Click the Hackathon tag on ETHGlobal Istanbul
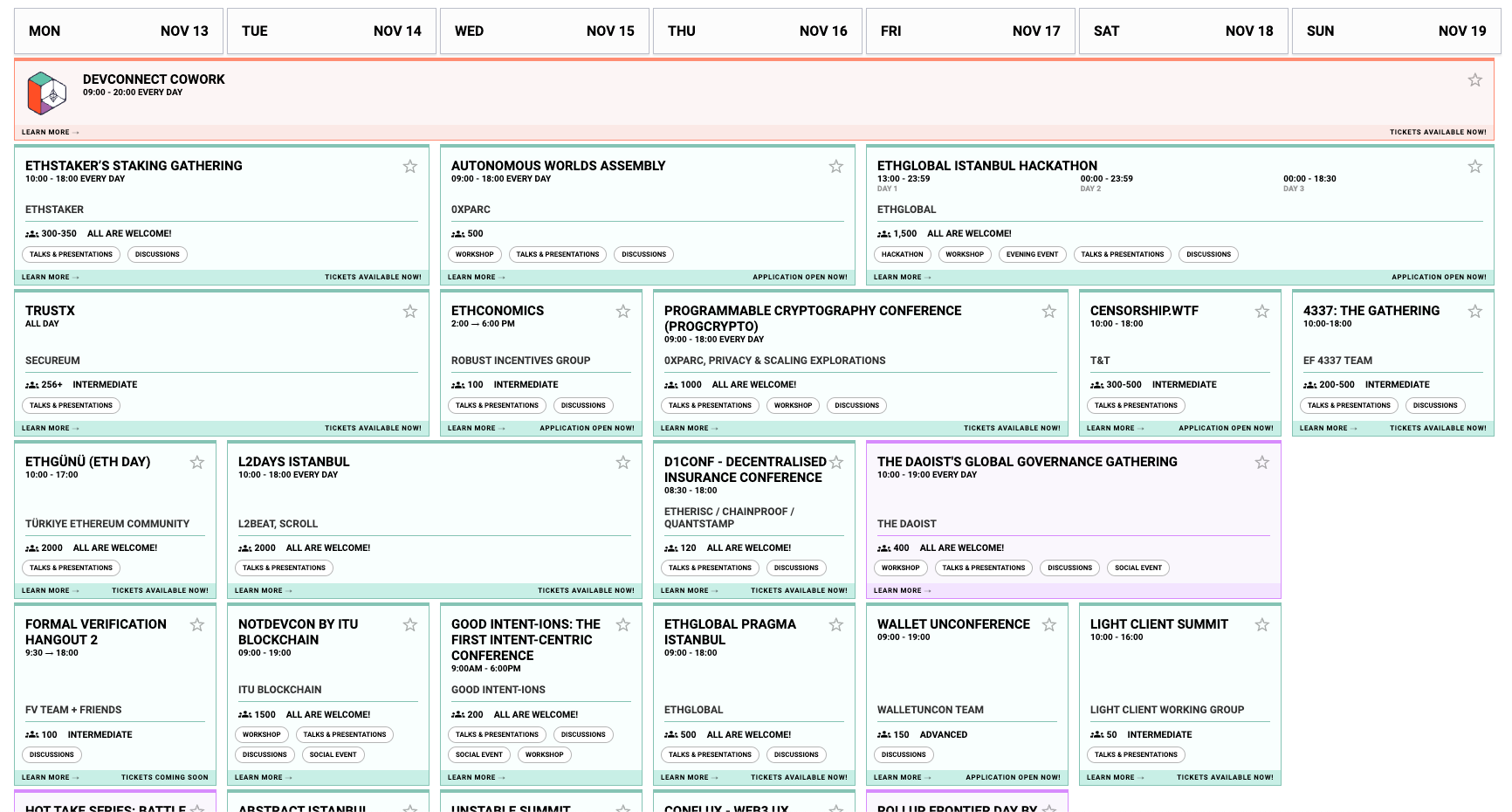This screenshot has height=812, width=1512. point(903,255)
